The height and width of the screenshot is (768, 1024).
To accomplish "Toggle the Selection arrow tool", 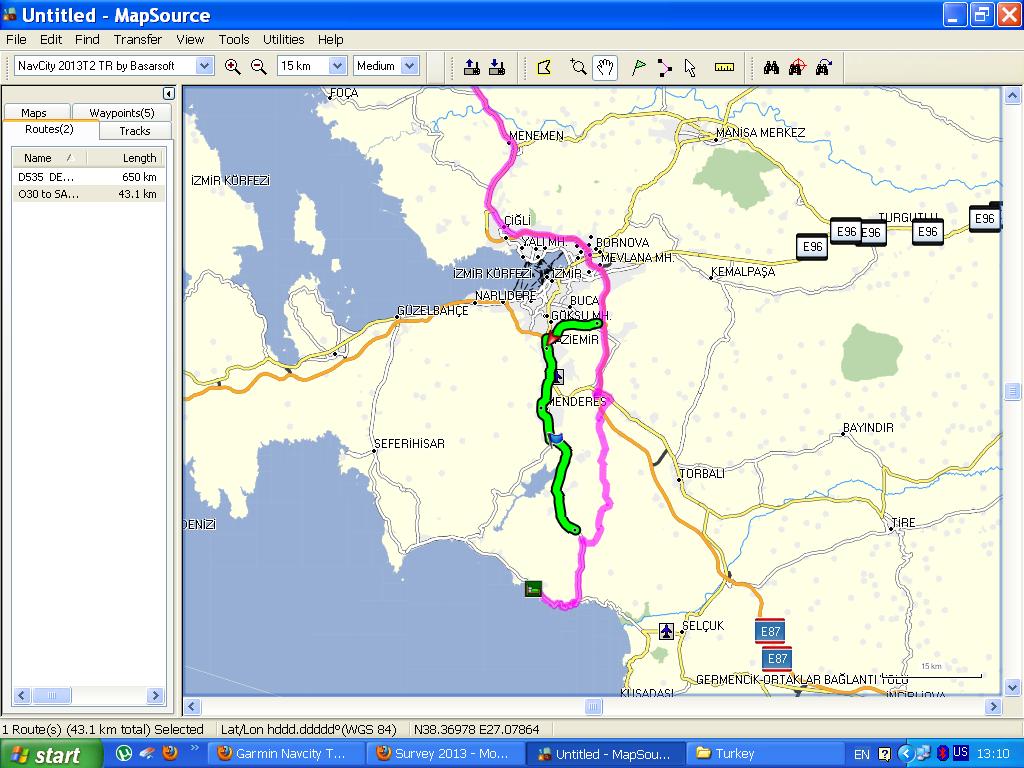I will click(x=690, y=67).
